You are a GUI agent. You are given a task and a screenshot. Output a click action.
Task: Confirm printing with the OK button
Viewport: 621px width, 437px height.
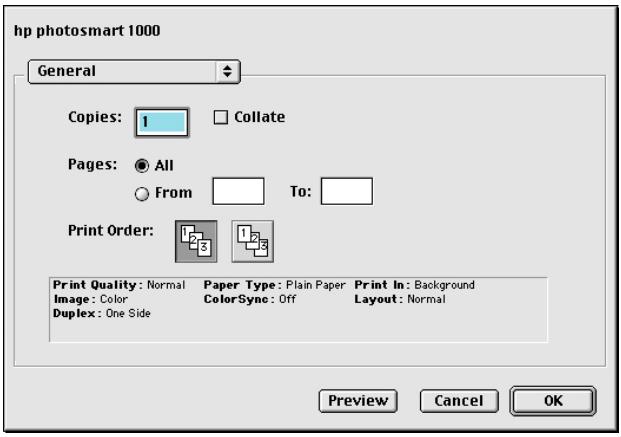[553, 401]
